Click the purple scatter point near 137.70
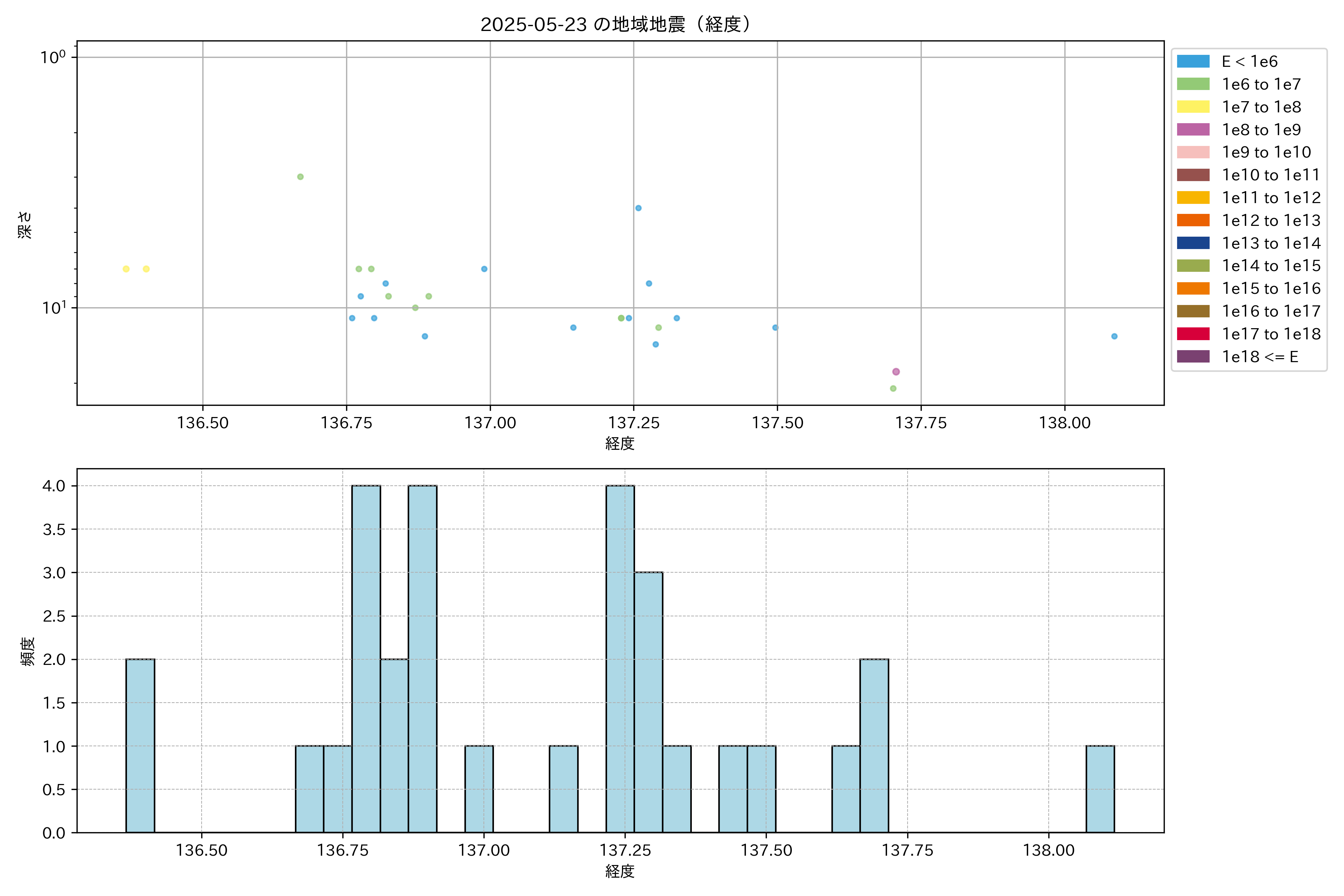Screen dimensions: 1344x896 (x=896, y=372)
